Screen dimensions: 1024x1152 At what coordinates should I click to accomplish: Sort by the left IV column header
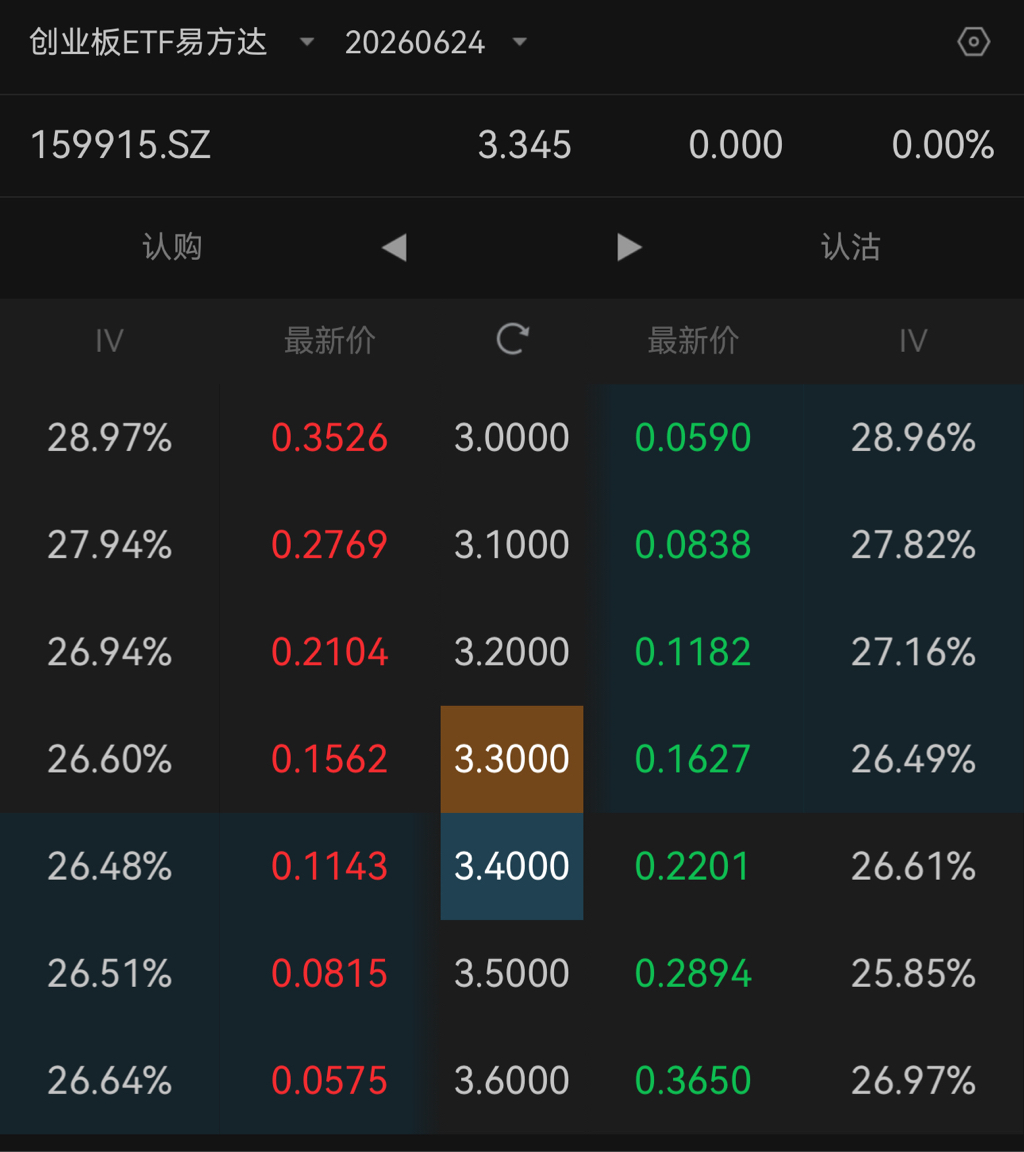click(x=109, y=341)
